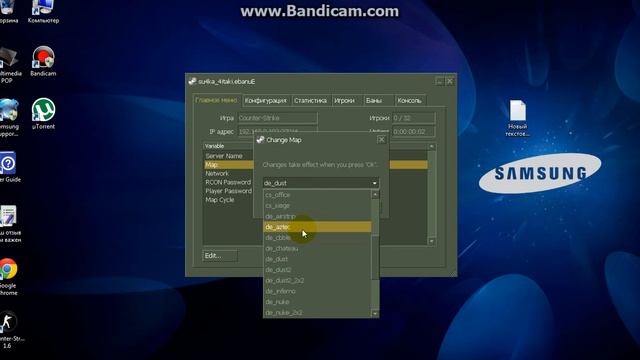Screen dimensions: 640x360
Task: Select cs_office from the map list
Action: [317, 195]
